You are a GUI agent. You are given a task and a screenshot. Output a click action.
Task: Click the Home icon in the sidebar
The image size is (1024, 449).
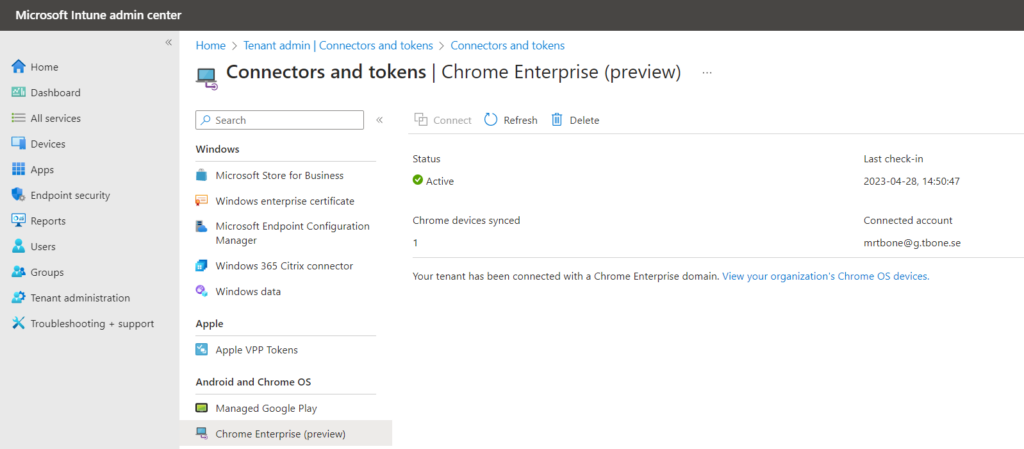click(18, 67)
